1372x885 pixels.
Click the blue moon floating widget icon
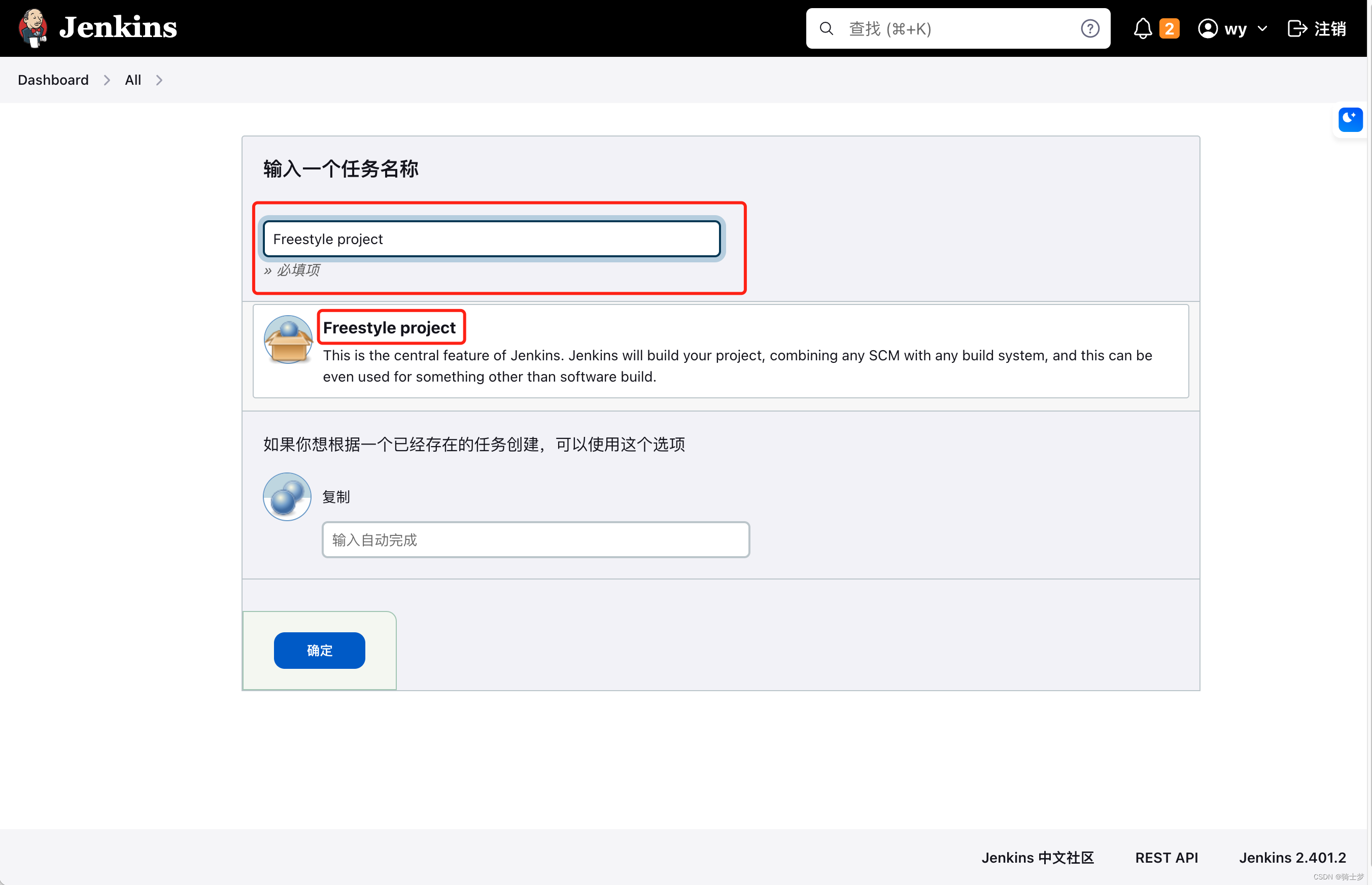point(1350,120)
